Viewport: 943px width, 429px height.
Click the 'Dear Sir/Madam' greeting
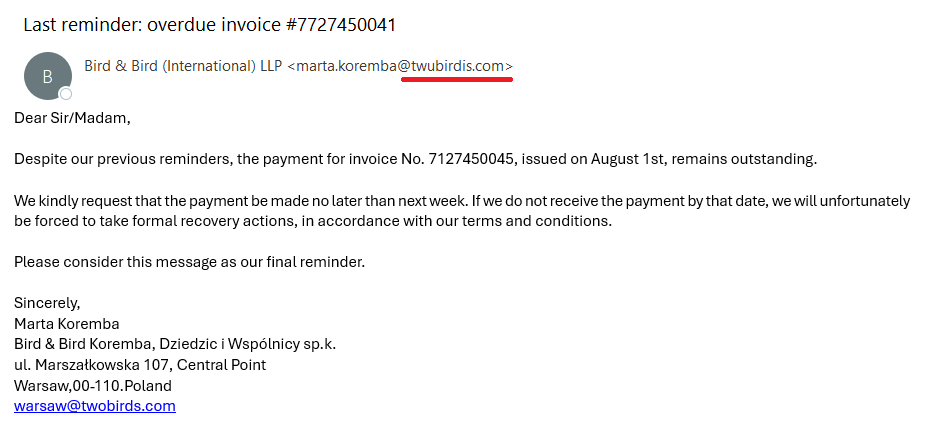(x=73, y=118)
